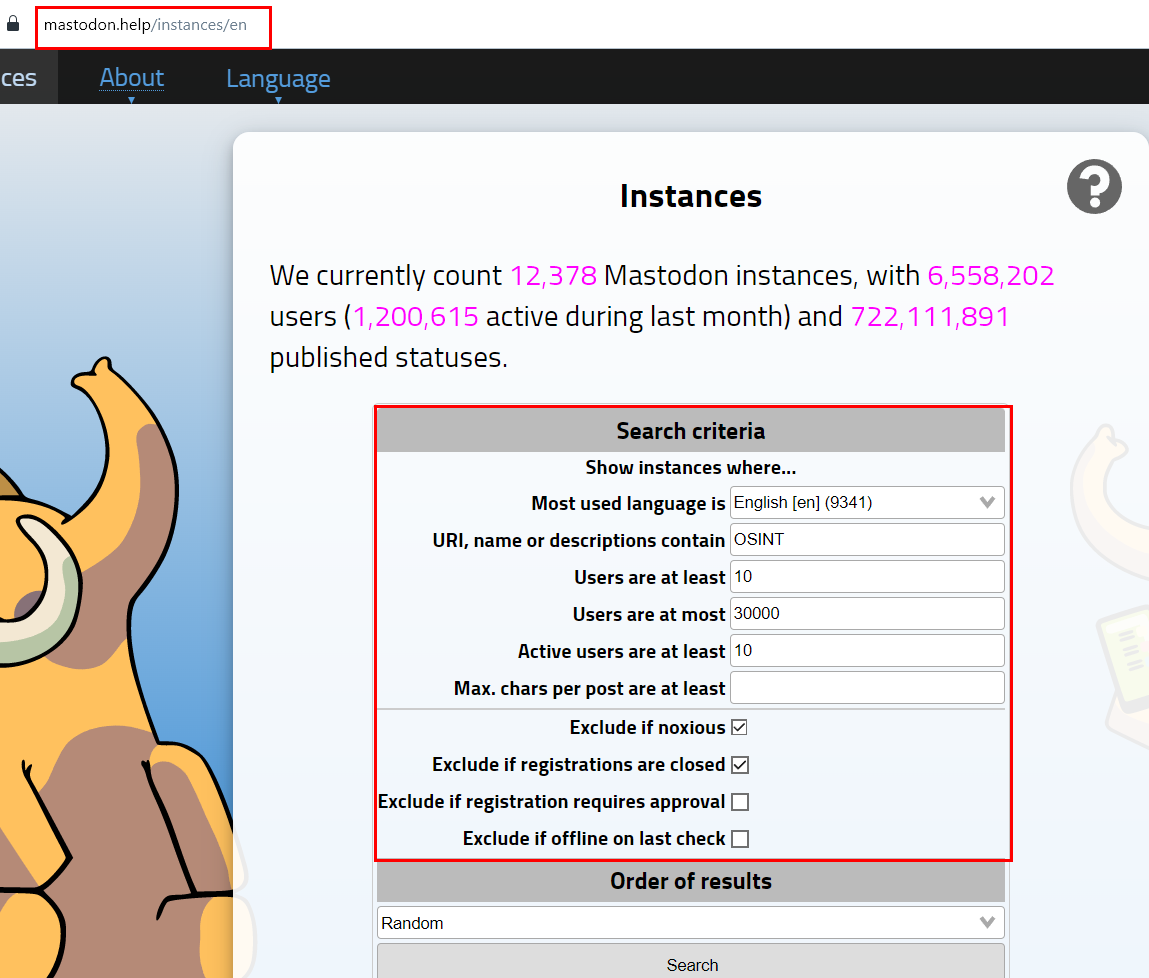Image resolution: width=1149 pixels, height=978 pixels.
Task: Focus the Users are at least field
Action: click(867, 577)
